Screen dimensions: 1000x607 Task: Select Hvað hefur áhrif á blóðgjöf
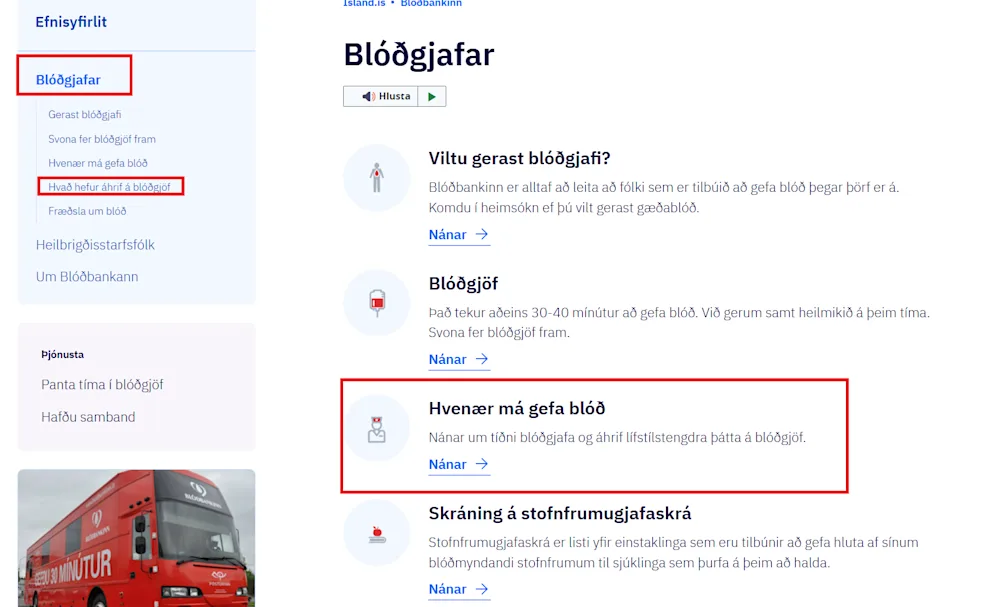point(110,187)
